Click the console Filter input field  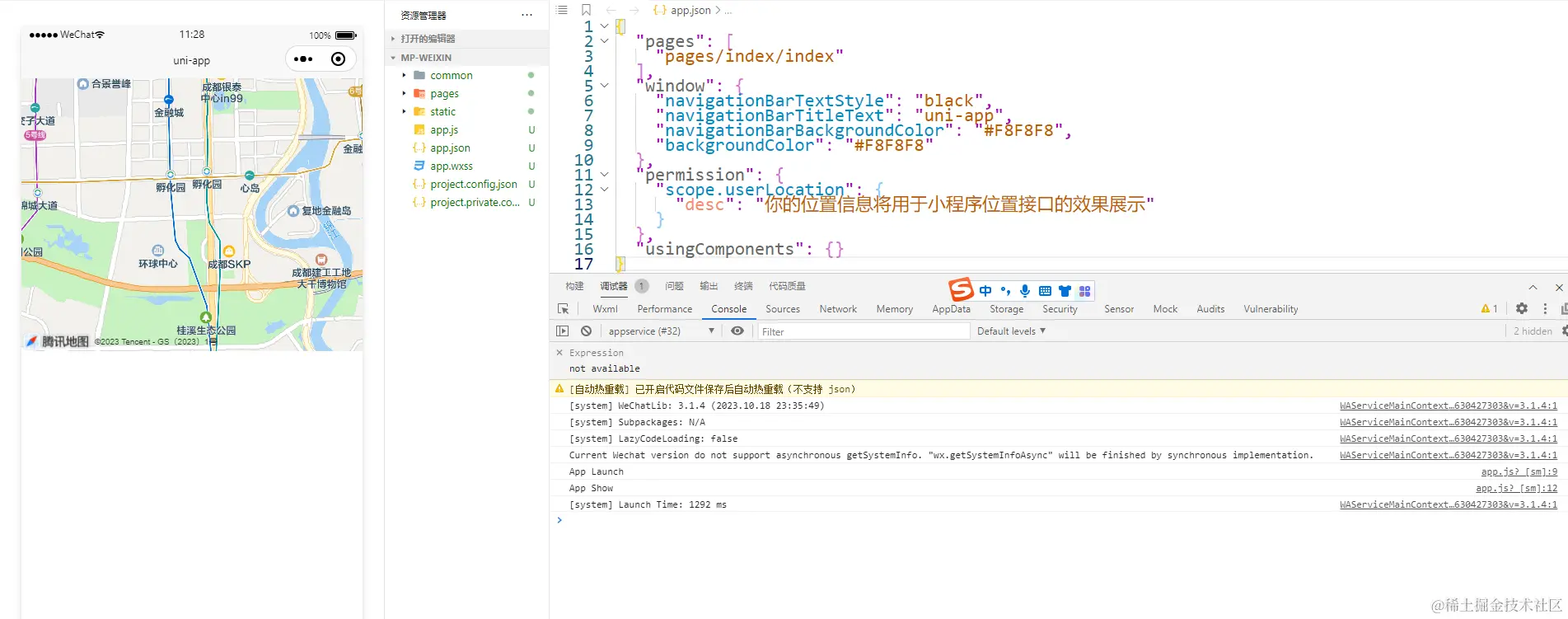[864, 331]
